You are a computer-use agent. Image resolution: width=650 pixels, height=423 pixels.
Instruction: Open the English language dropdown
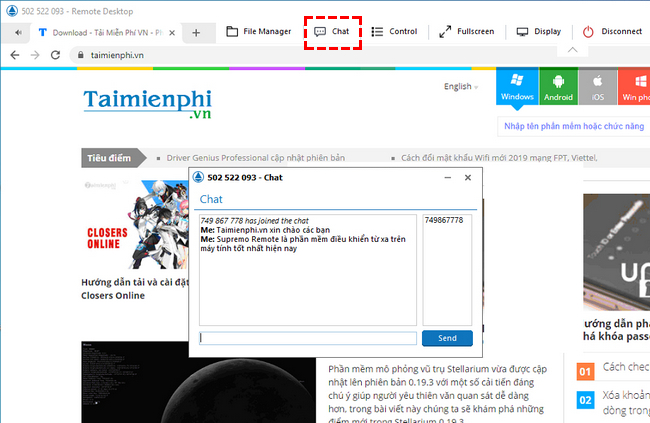coord(461,86)
